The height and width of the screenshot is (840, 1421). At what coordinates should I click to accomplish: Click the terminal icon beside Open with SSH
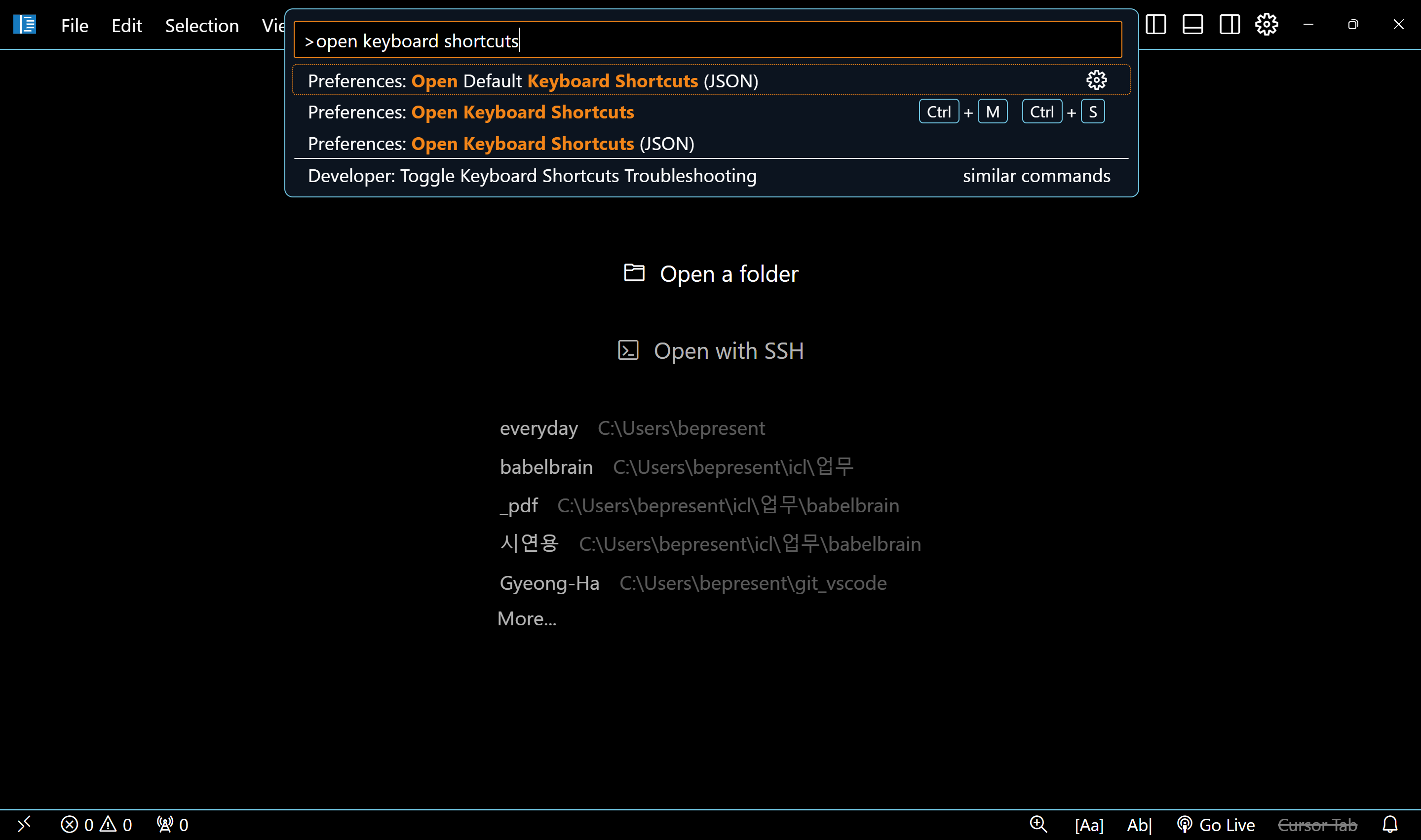(x=628, y=350)
